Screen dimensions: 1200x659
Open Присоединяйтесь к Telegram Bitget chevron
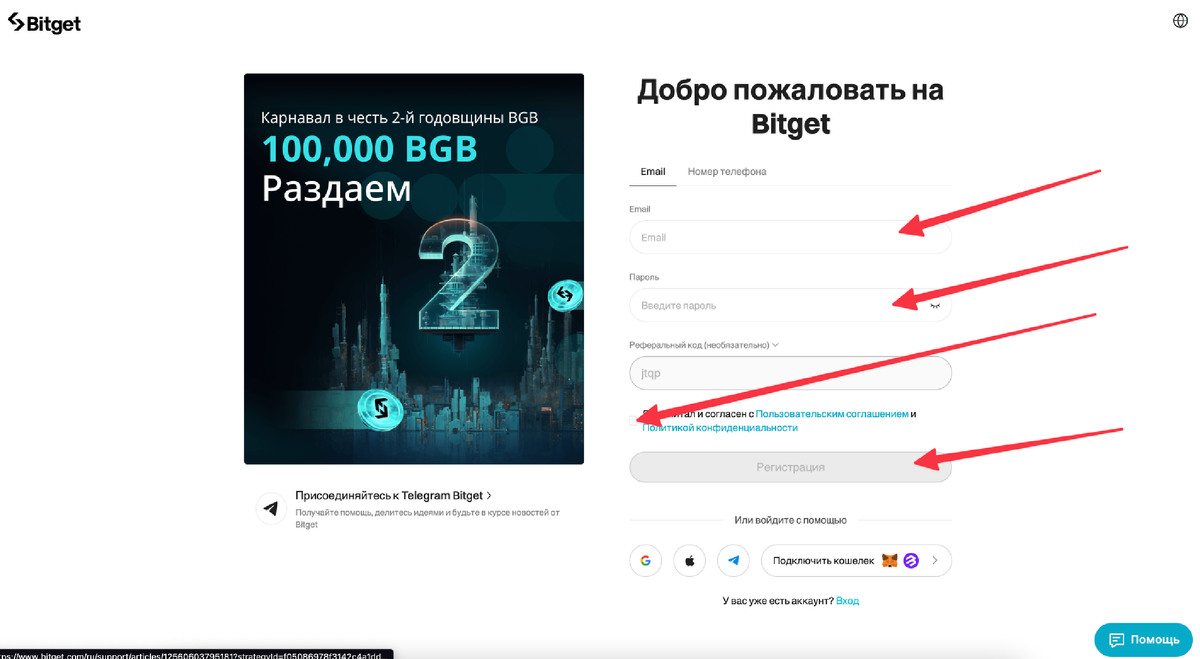pyautogui.click(x=489, y=496)
